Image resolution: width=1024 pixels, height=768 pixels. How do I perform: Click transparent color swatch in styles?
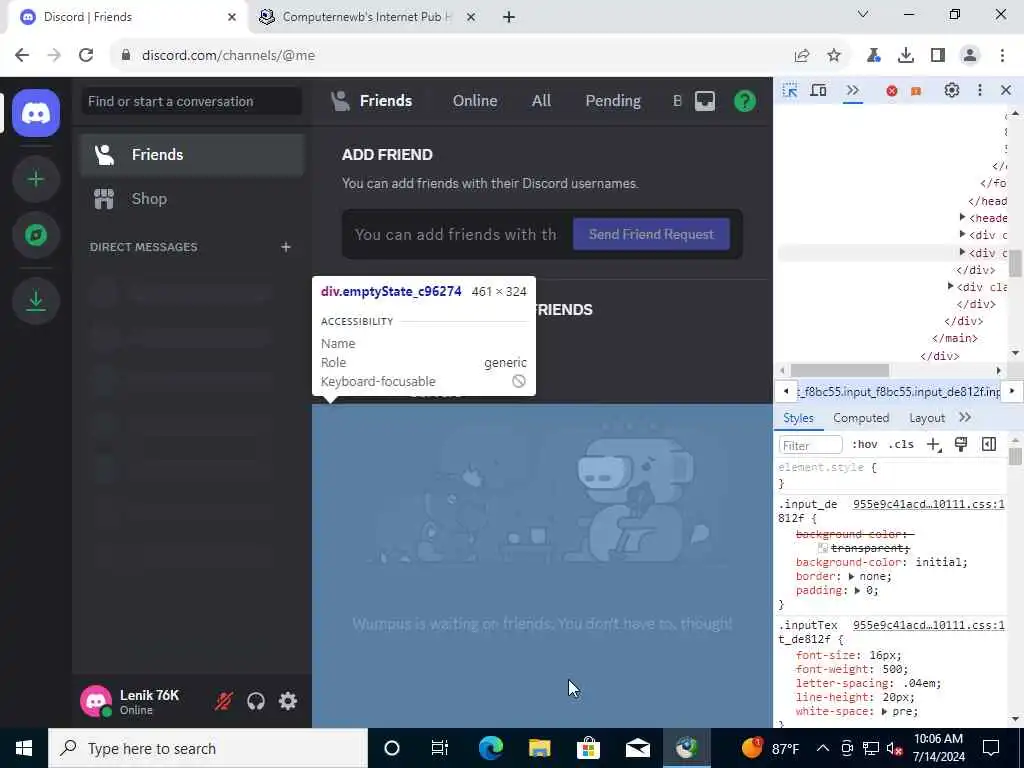(x=823, y=549)
